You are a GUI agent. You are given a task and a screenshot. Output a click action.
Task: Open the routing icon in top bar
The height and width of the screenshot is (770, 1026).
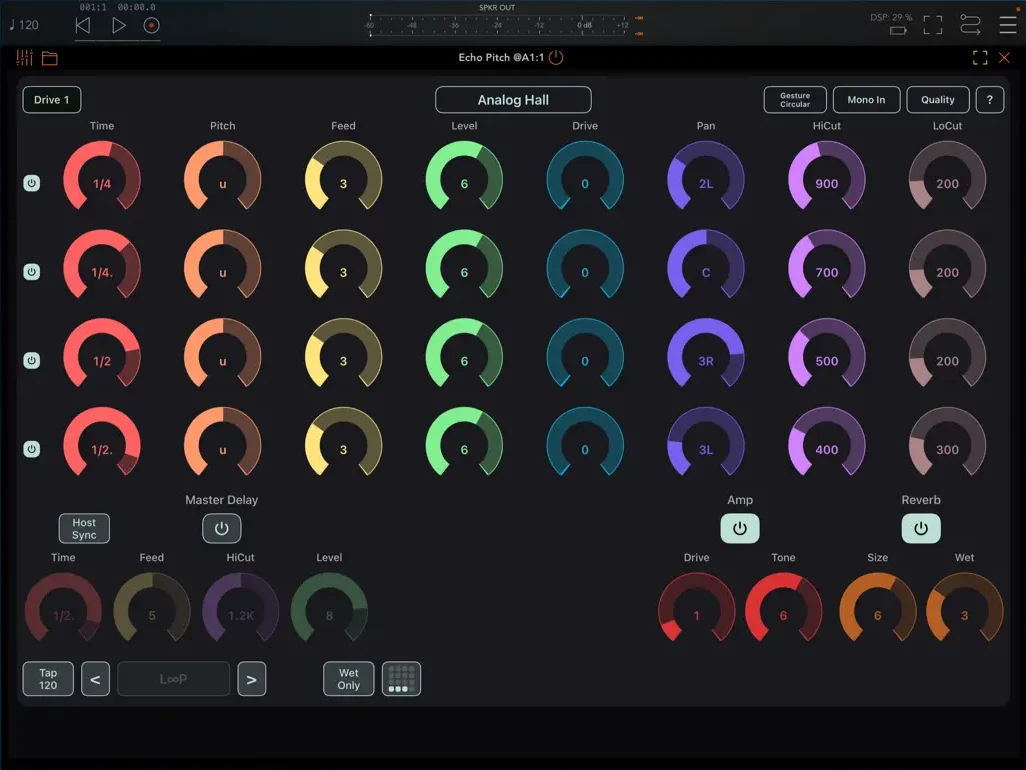point(970,25)
